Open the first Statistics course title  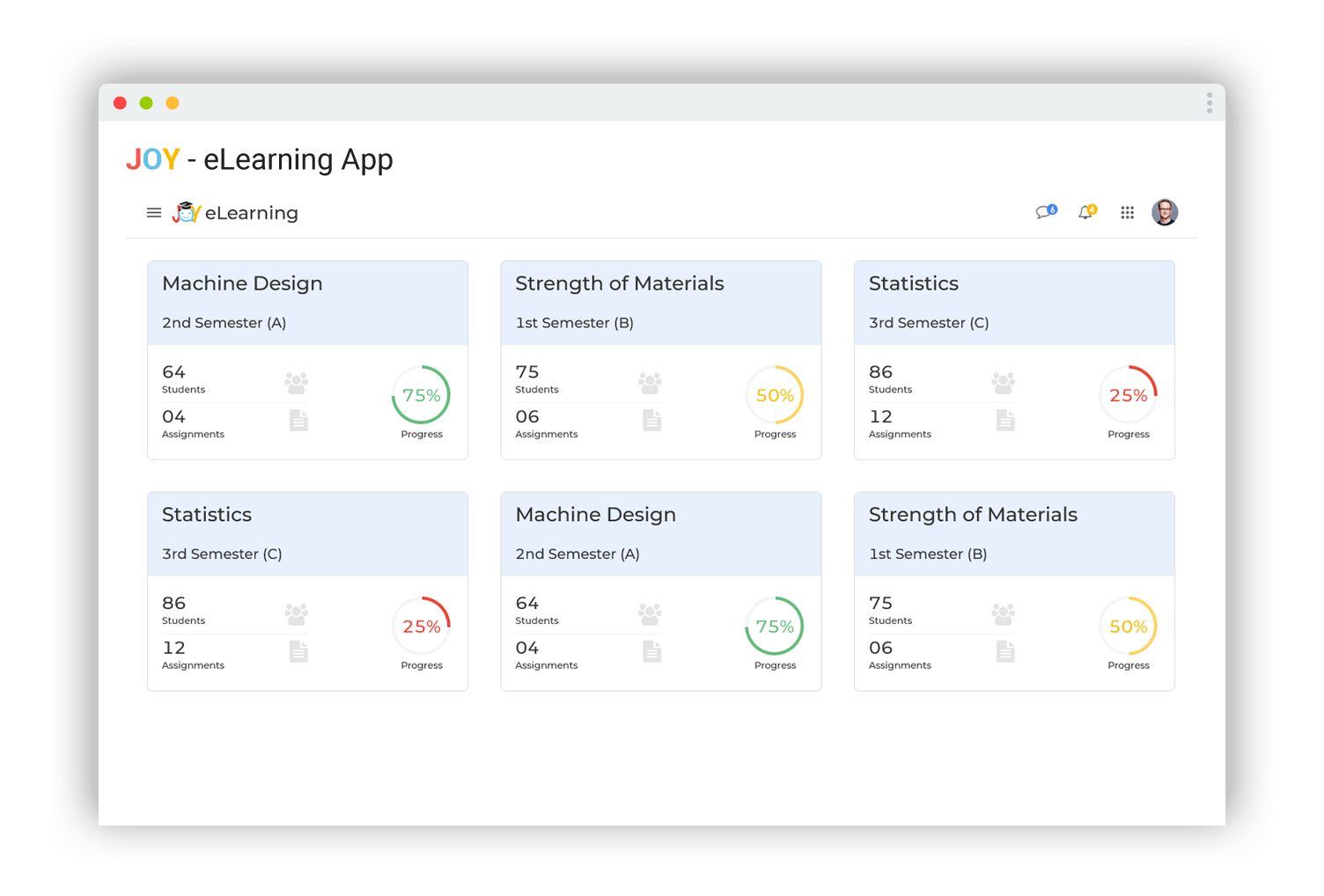[x=913, y=283]
